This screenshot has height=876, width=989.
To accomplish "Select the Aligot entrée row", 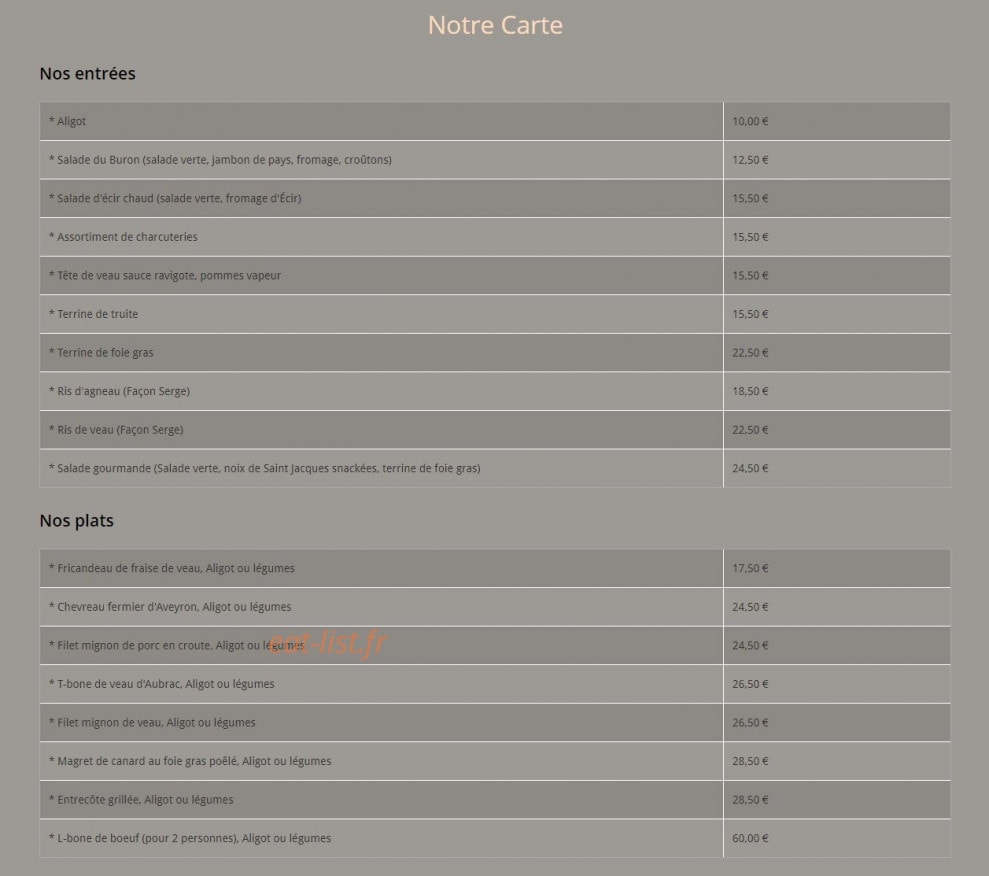I will tap(494, 121).
